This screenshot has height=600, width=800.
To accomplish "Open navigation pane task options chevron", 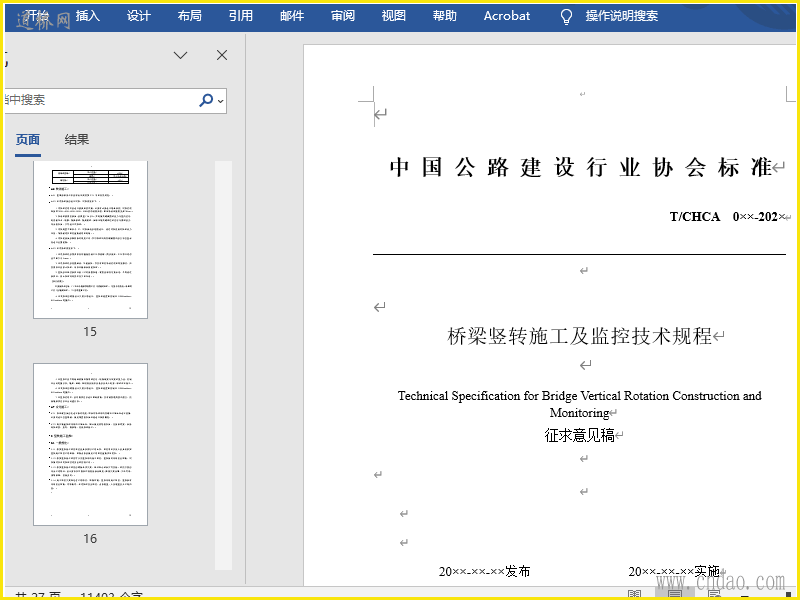I will click(x=181, y=56).
